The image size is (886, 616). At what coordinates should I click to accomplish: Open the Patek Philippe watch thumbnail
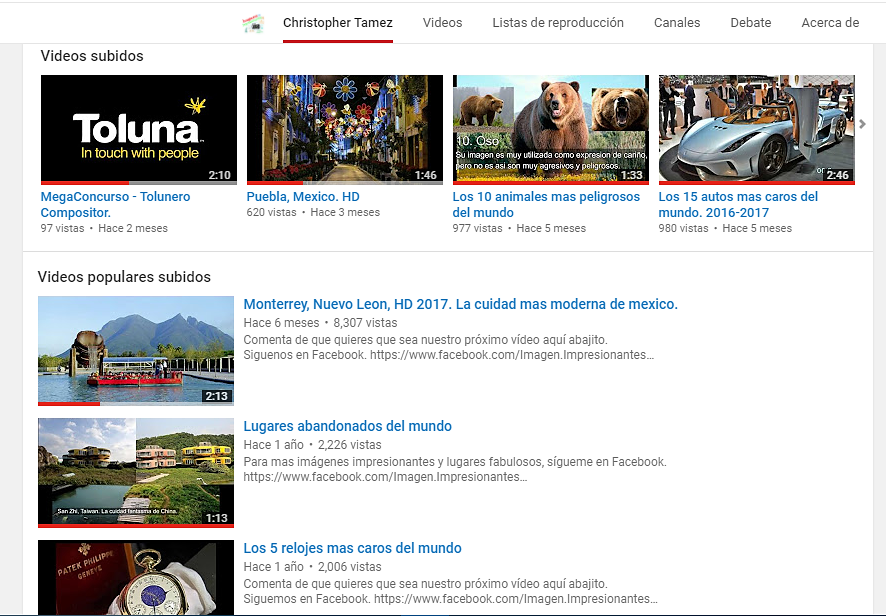(136, 577)
